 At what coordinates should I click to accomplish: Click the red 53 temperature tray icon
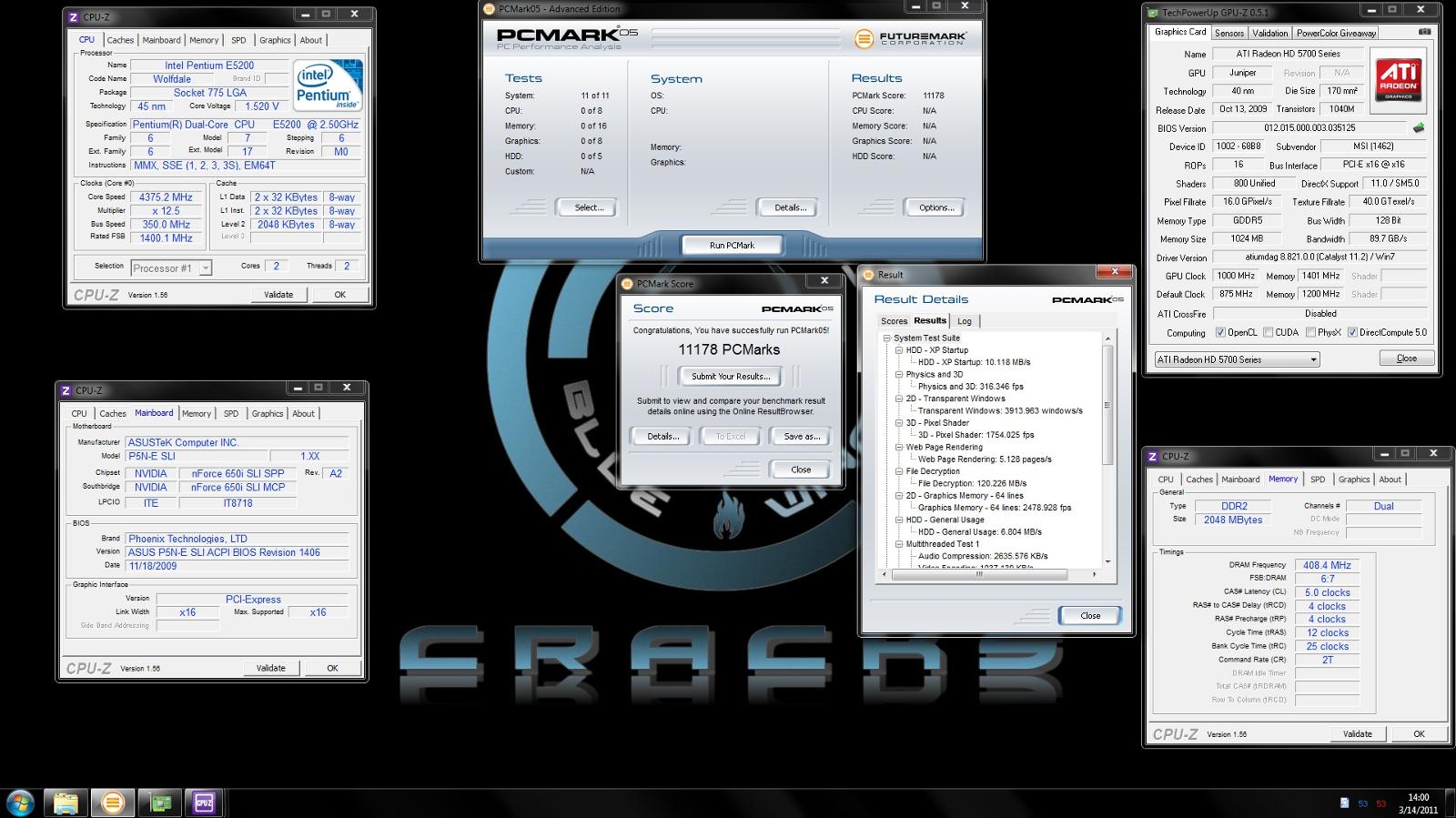click(1380, 803)
